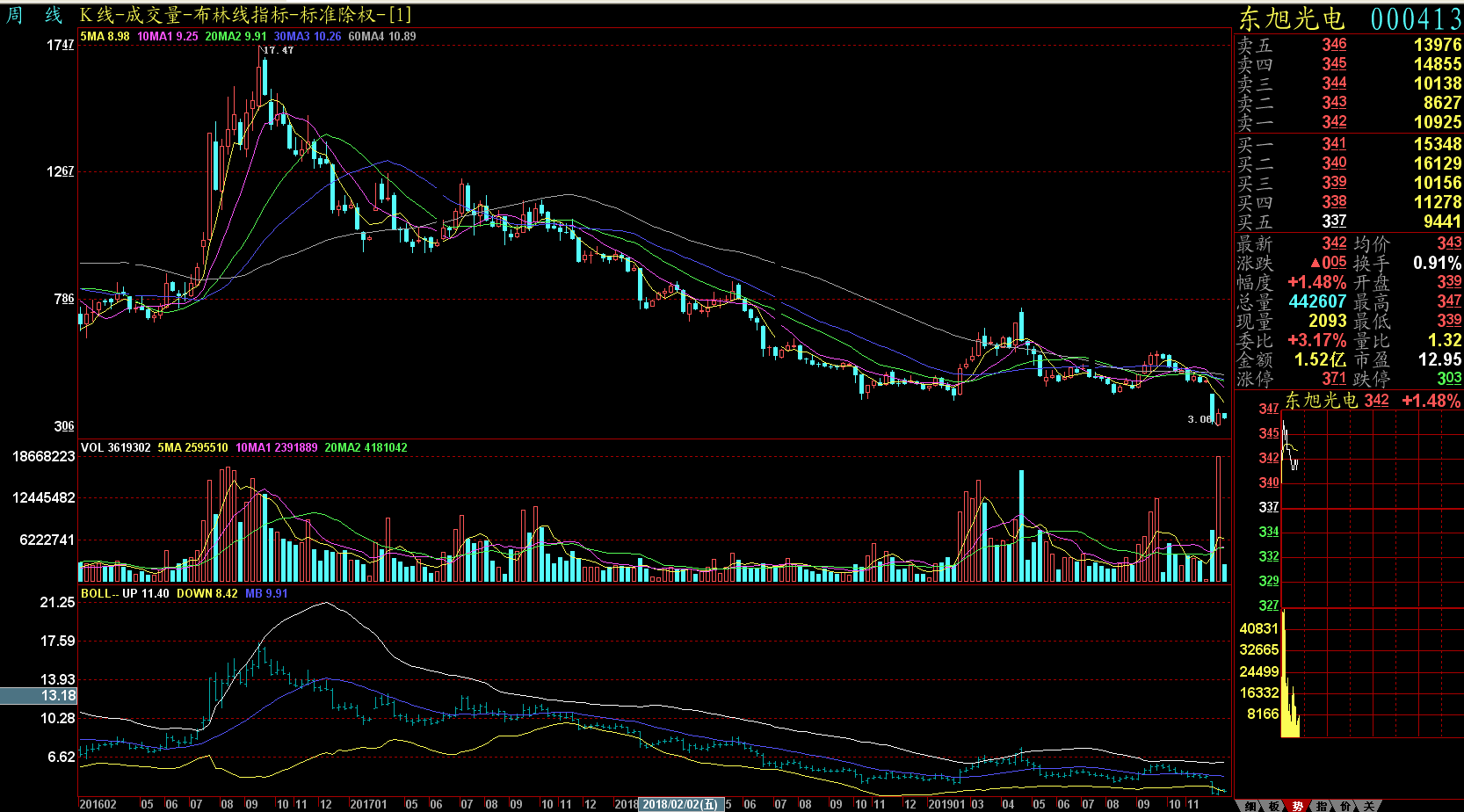1464x812 pixels.
Task: Click the 201602 date on time axis
Action: (x=98, y=804)
